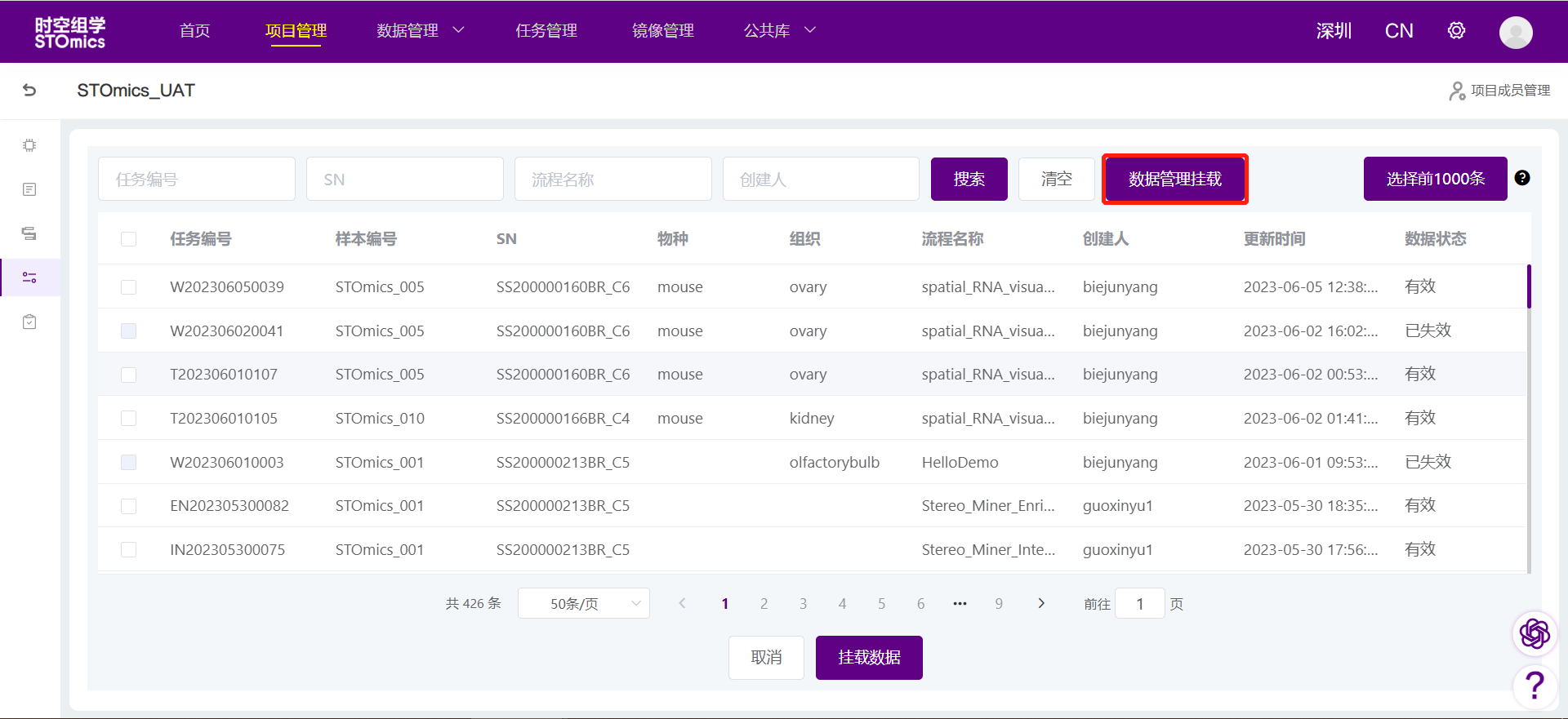Select the checkbox for T202306010105
Image resolution: width=1568 pixels, height=719 pixels.
128,419
